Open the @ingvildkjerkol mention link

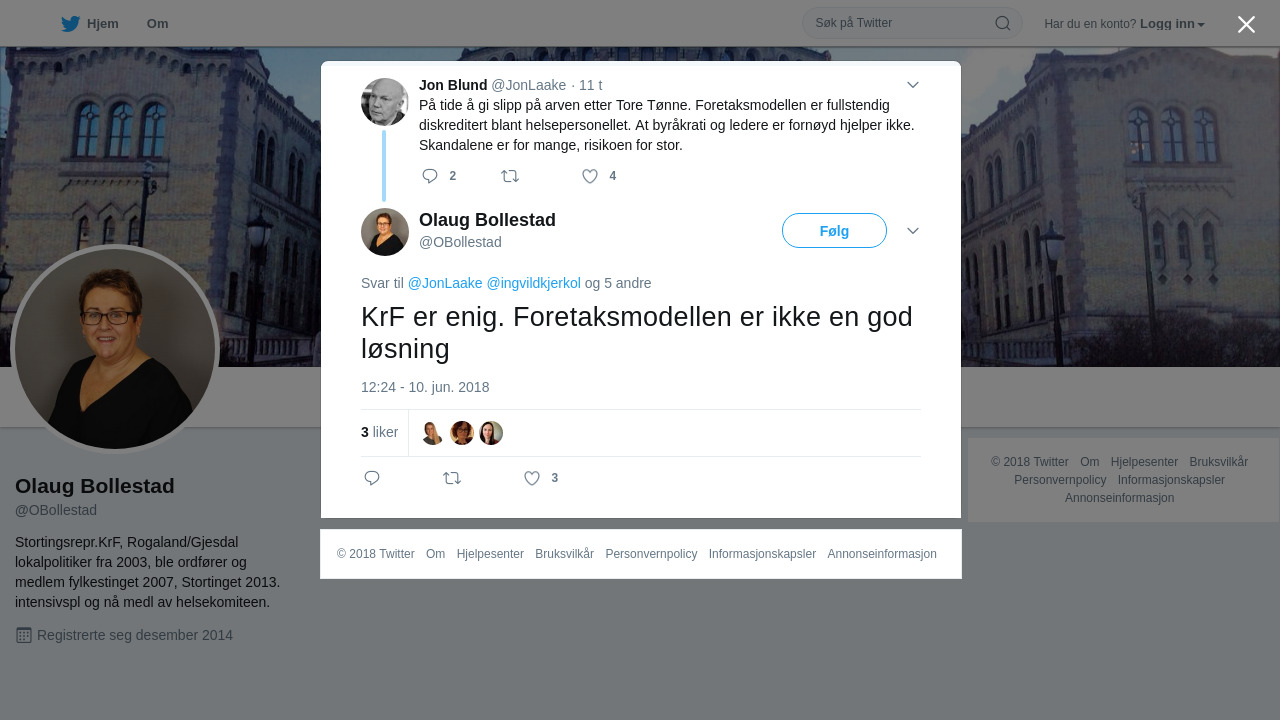[x=534, y=283]
